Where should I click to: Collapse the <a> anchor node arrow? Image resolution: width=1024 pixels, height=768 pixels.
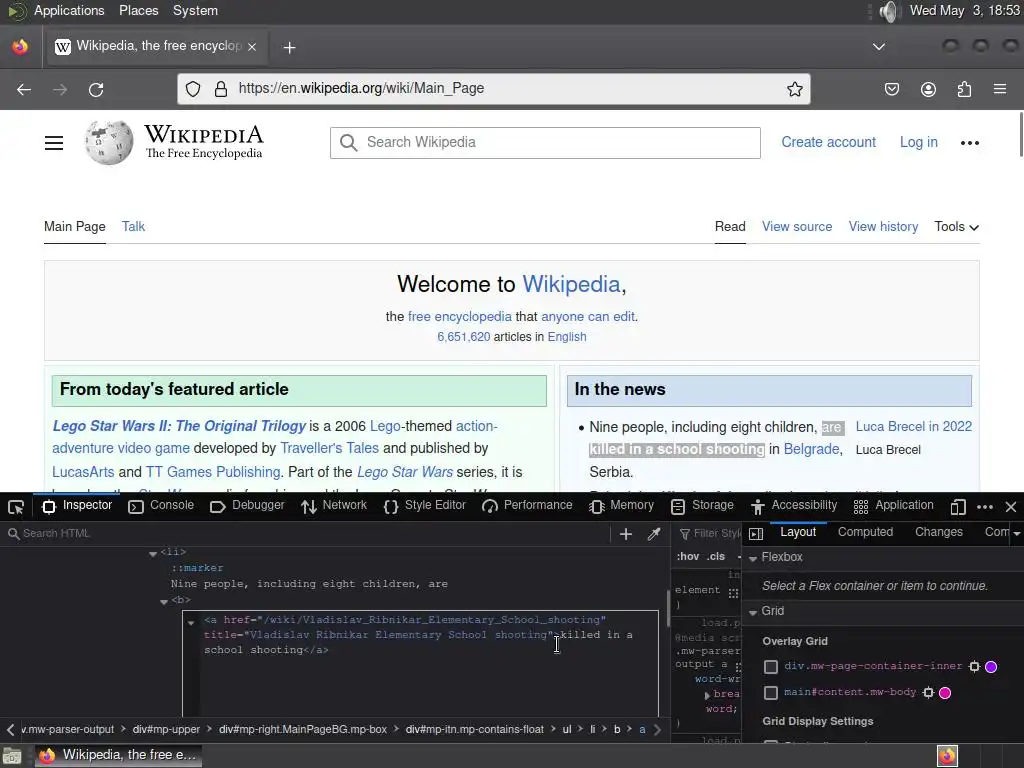click(x=191, y=622)
